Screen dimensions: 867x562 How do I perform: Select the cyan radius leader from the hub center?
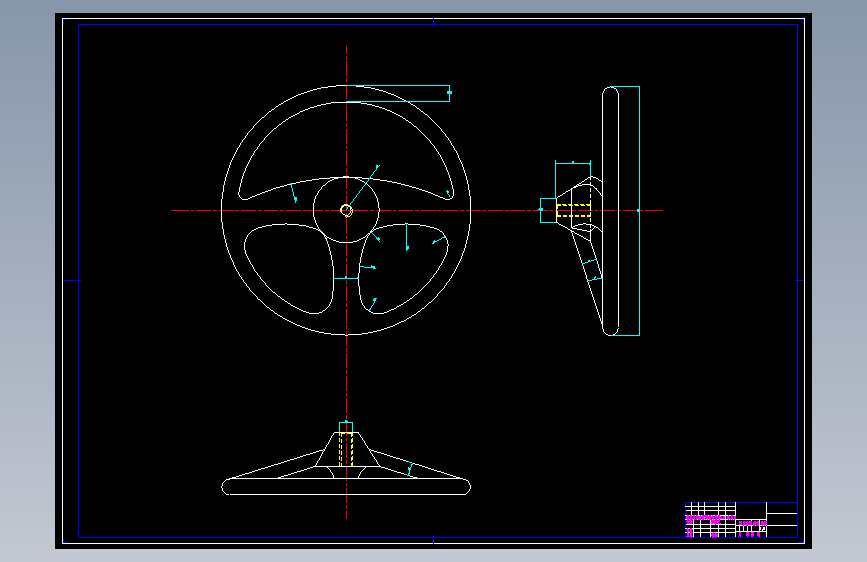(363, 187)
